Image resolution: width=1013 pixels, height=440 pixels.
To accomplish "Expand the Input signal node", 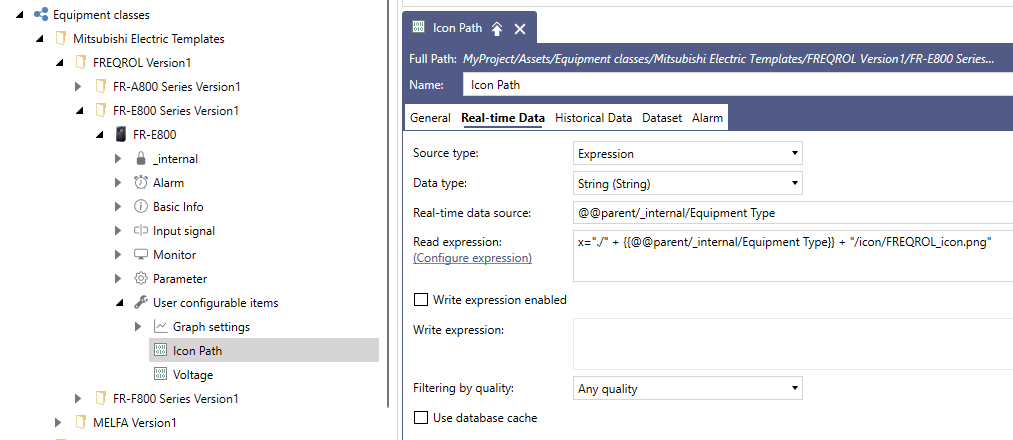I will pos(118,231).
